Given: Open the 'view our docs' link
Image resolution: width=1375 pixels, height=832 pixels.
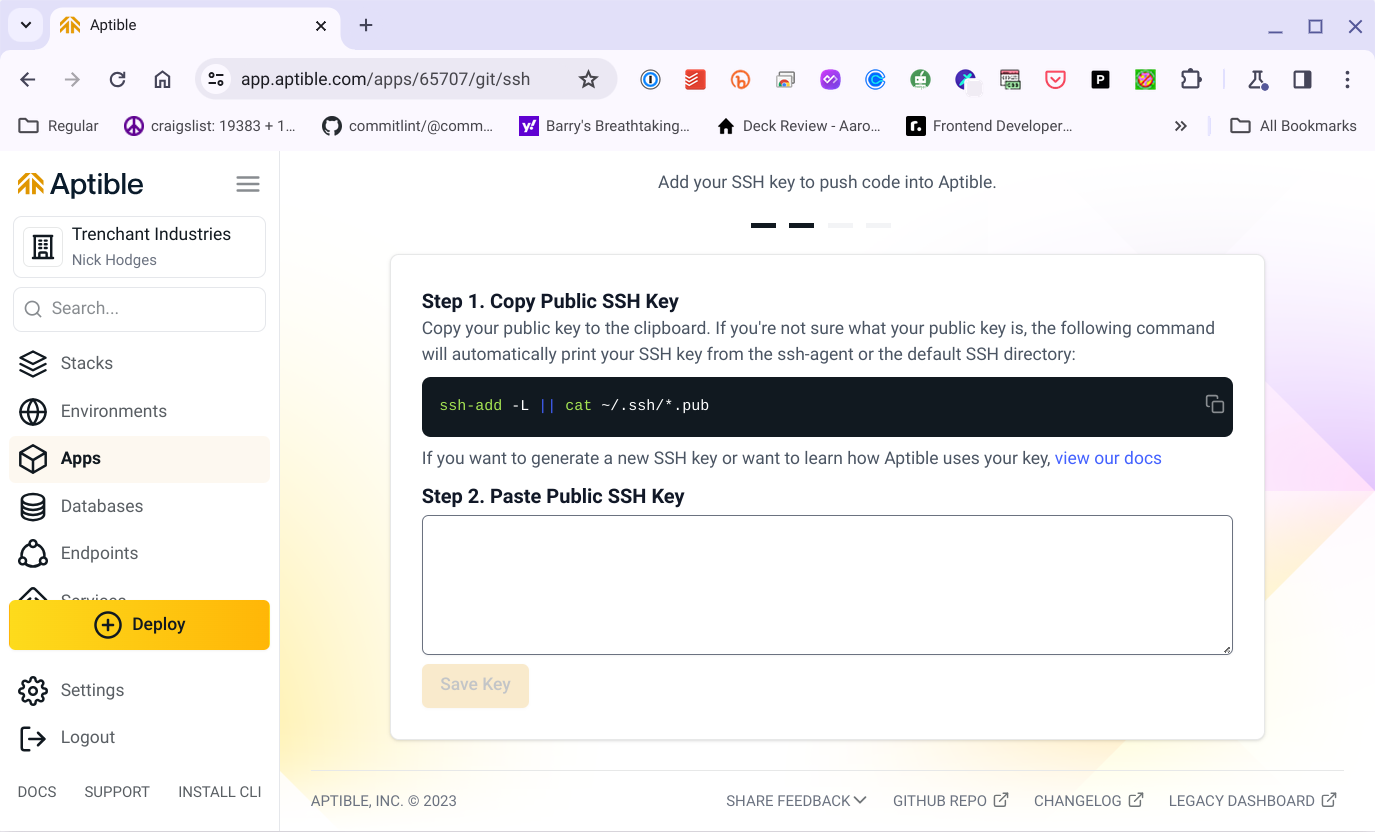Looking at the screenshot, I should [1108, 458].
